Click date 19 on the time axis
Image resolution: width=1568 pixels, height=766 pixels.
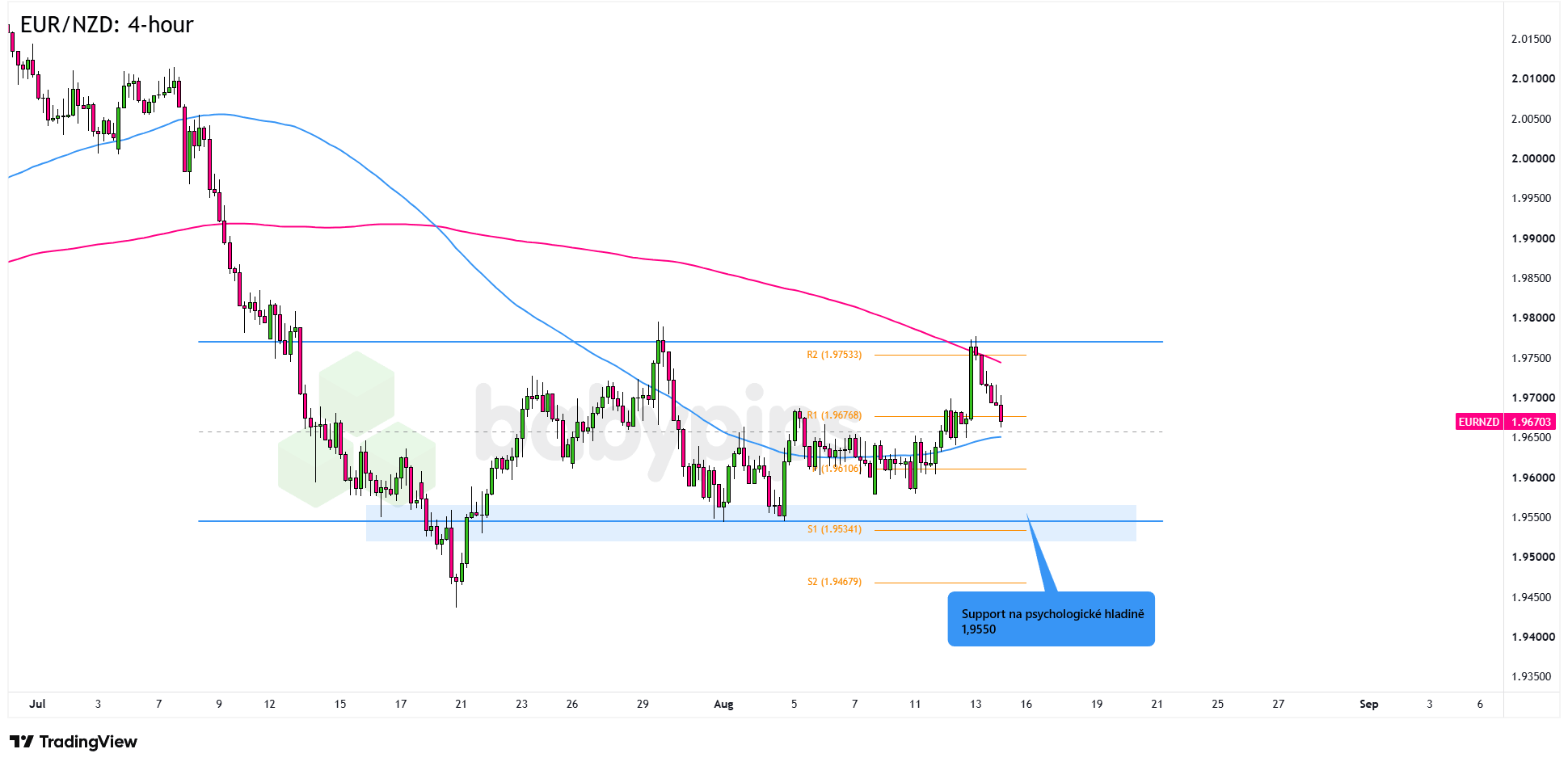[x=1097, y=704]
